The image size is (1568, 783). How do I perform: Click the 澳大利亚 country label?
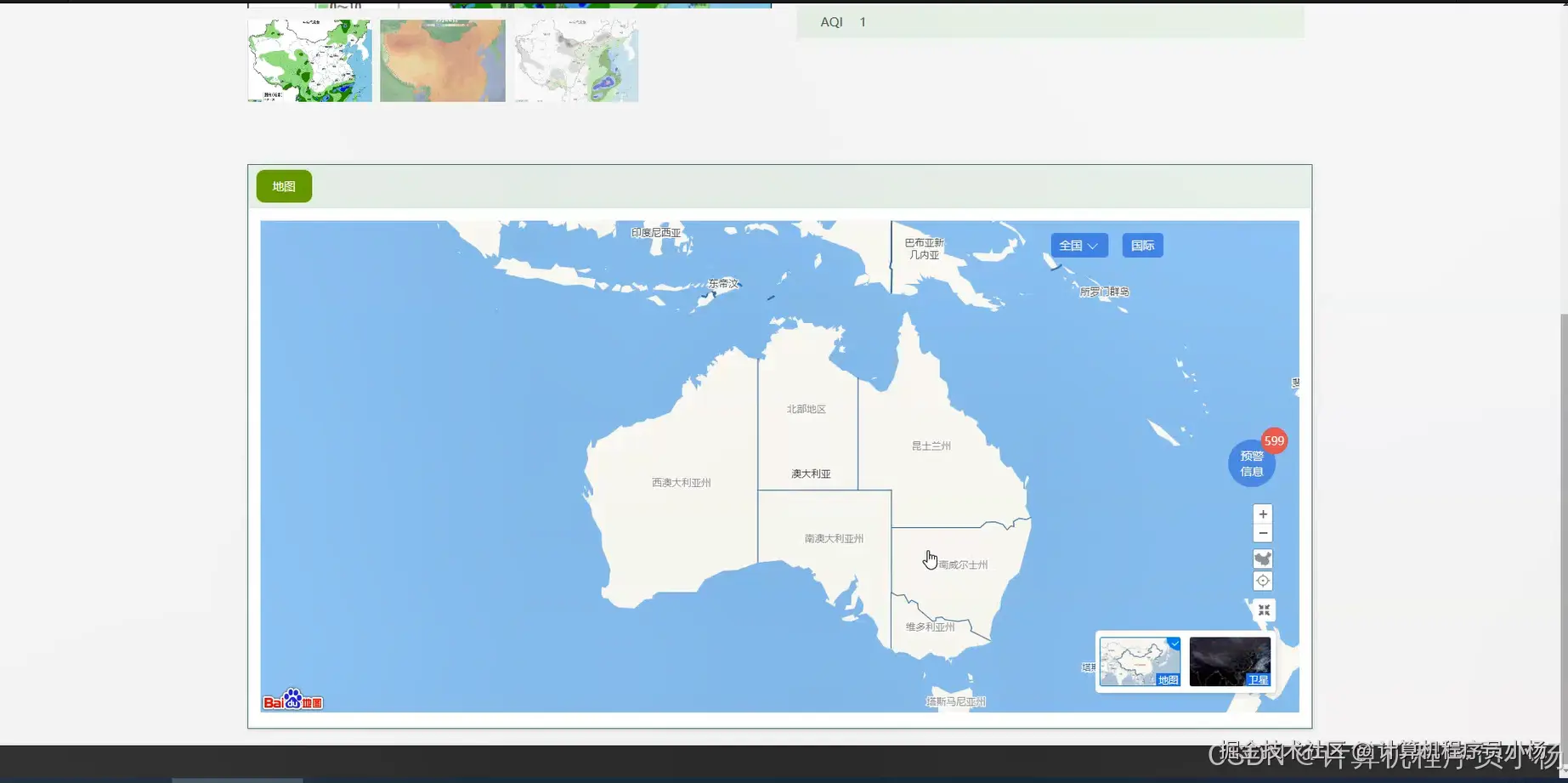pos(811,474)
